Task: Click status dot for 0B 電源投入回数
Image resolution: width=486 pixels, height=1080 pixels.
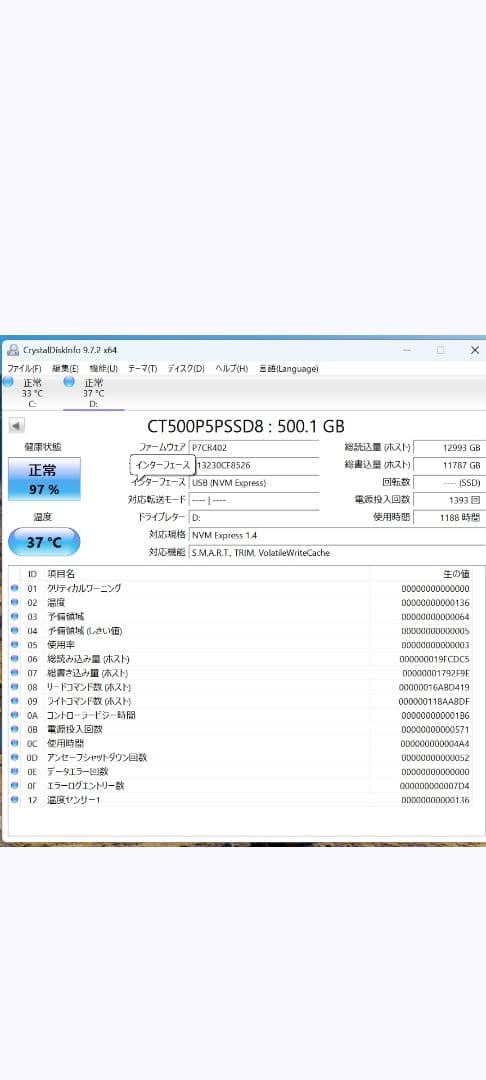Action: coord(15,729)
